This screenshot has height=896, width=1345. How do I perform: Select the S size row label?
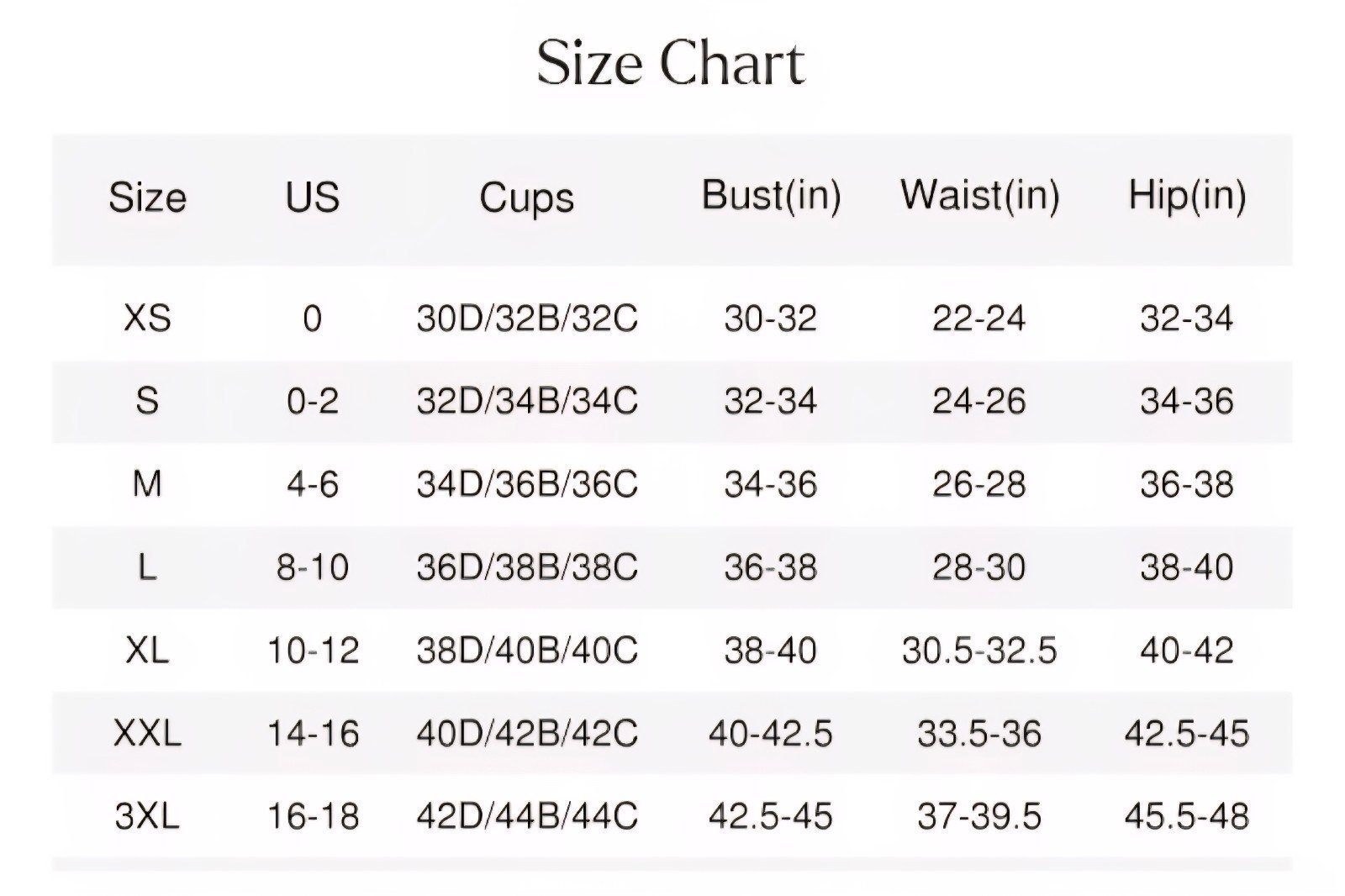tap(147, 400)
